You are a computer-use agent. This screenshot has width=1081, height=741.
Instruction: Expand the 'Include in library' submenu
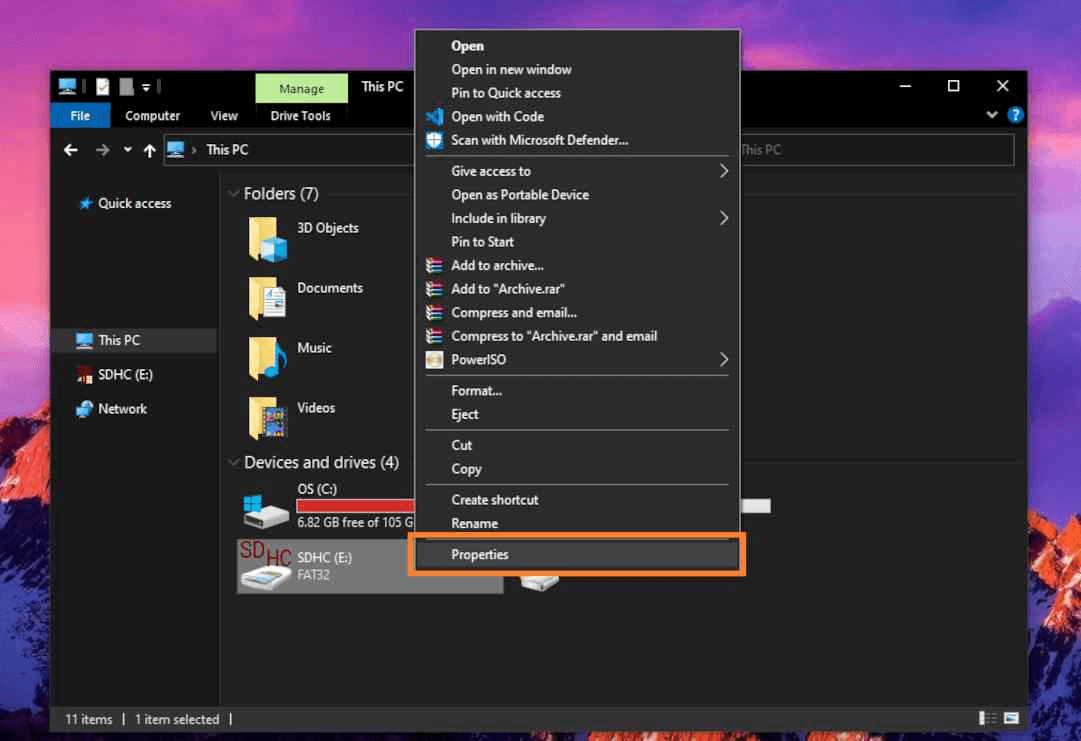tap(498, 218)
